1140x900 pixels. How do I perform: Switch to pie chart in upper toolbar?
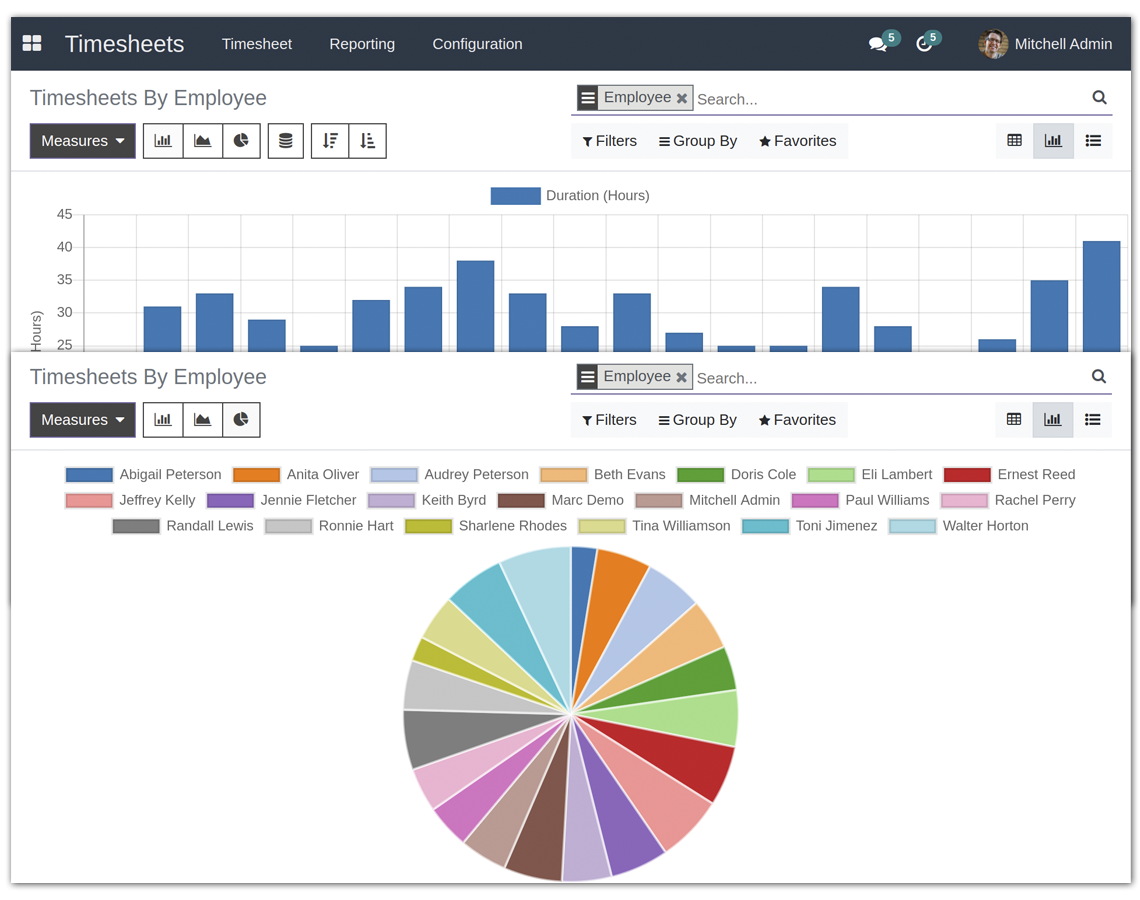pyautogui.click(x=241, y=141)
